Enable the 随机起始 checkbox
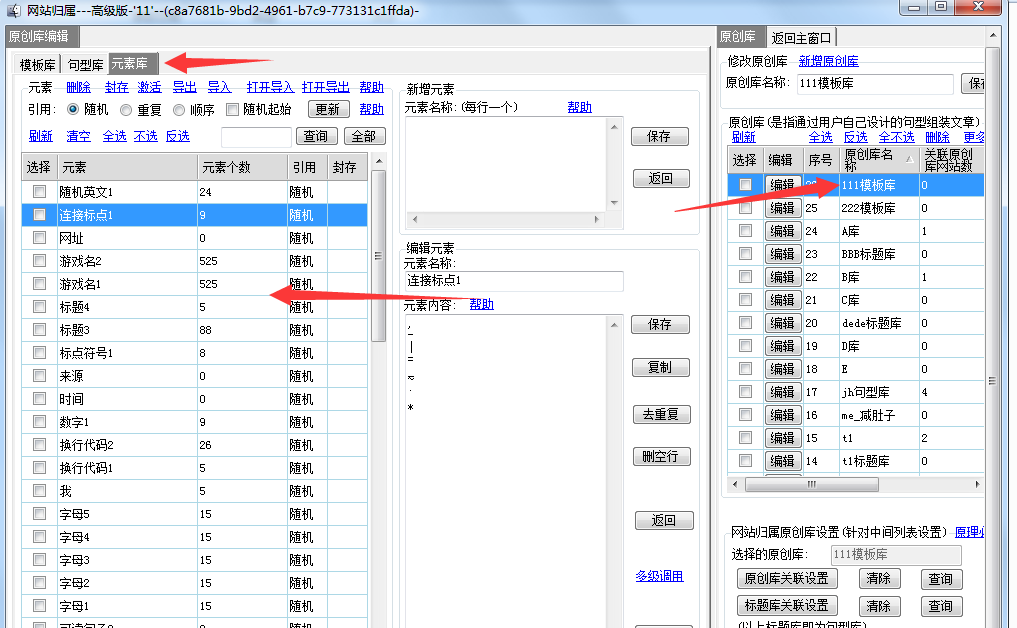 [233, 110]
